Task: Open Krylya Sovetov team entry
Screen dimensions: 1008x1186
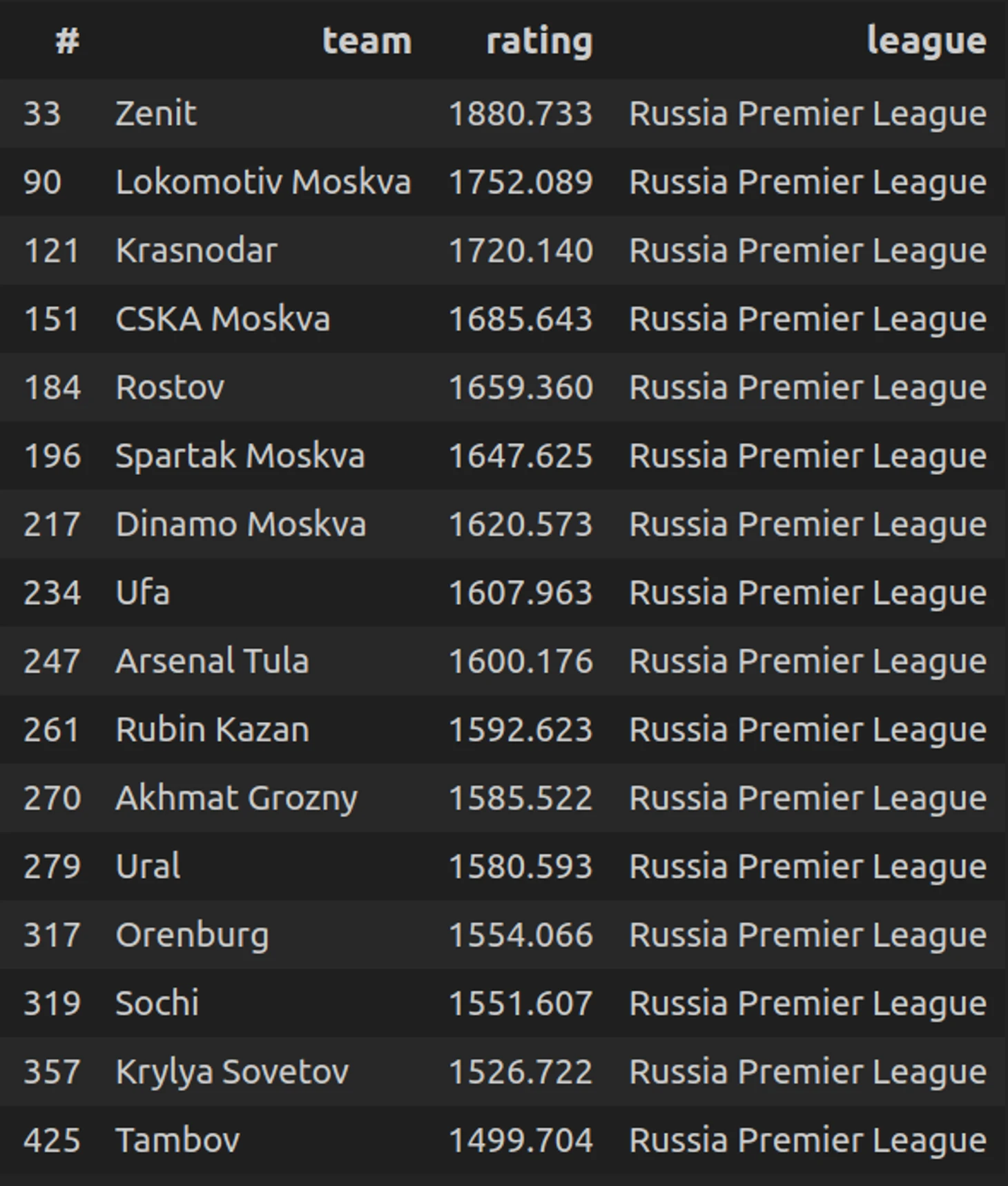Action: 232,1071
